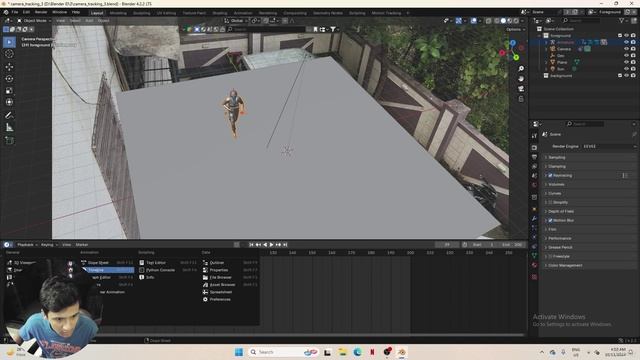Screen dimensions: 640x360
Task: Toggle the Motion Blur checkbox
Action: click(550, 220)
